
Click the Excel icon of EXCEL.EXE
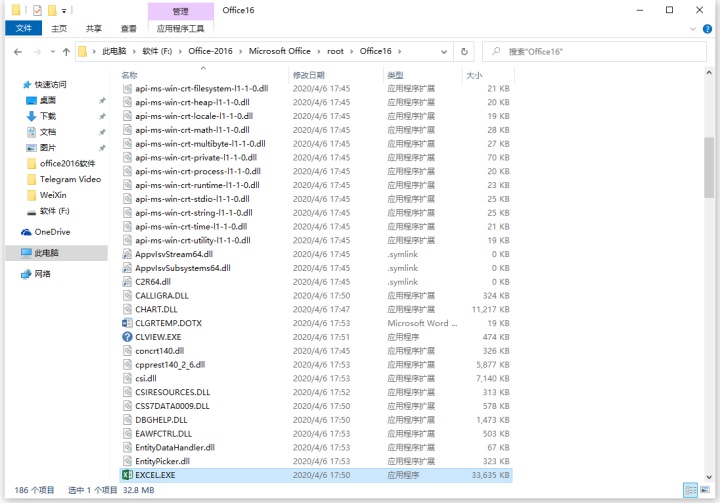click(x=127, y=475)
